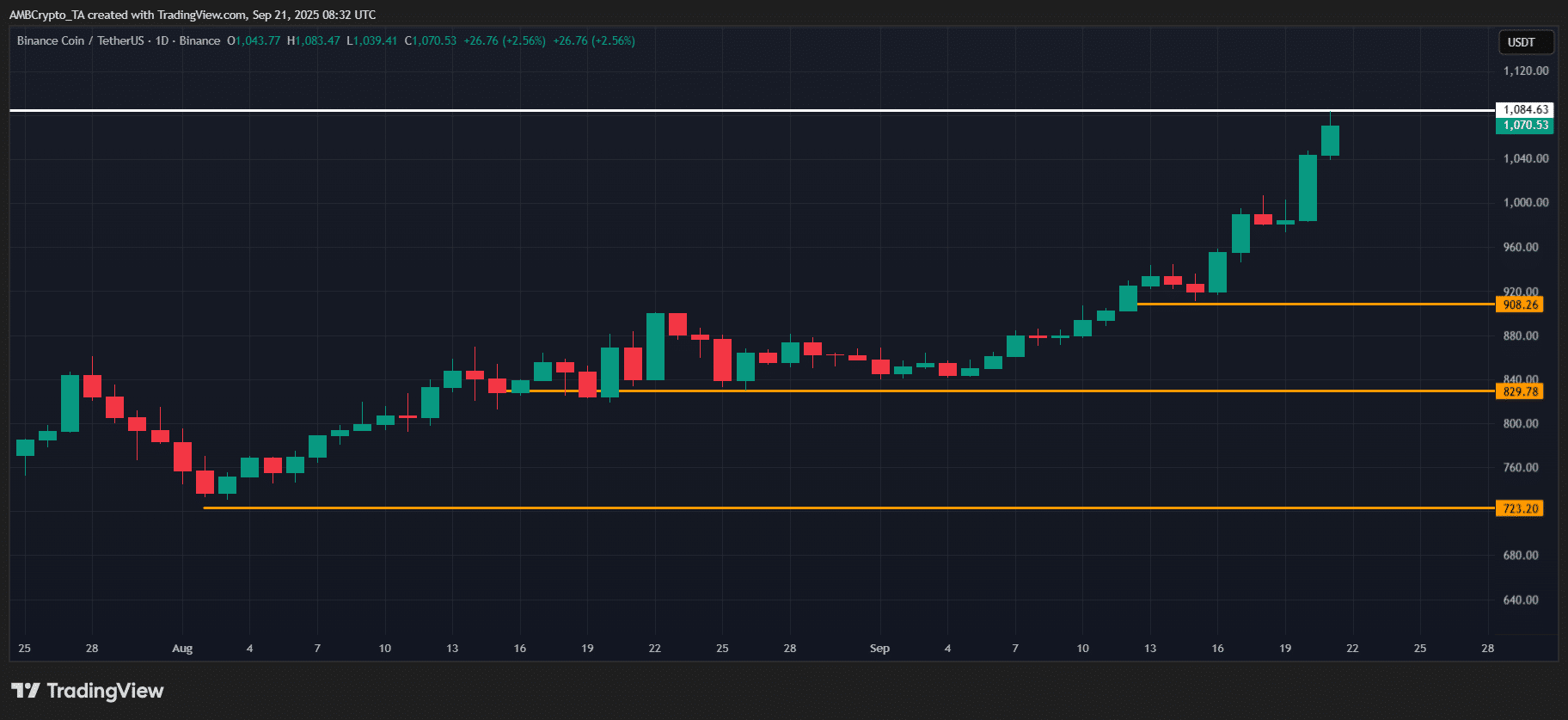Click the Aug label on time axis

click(182, 649)
